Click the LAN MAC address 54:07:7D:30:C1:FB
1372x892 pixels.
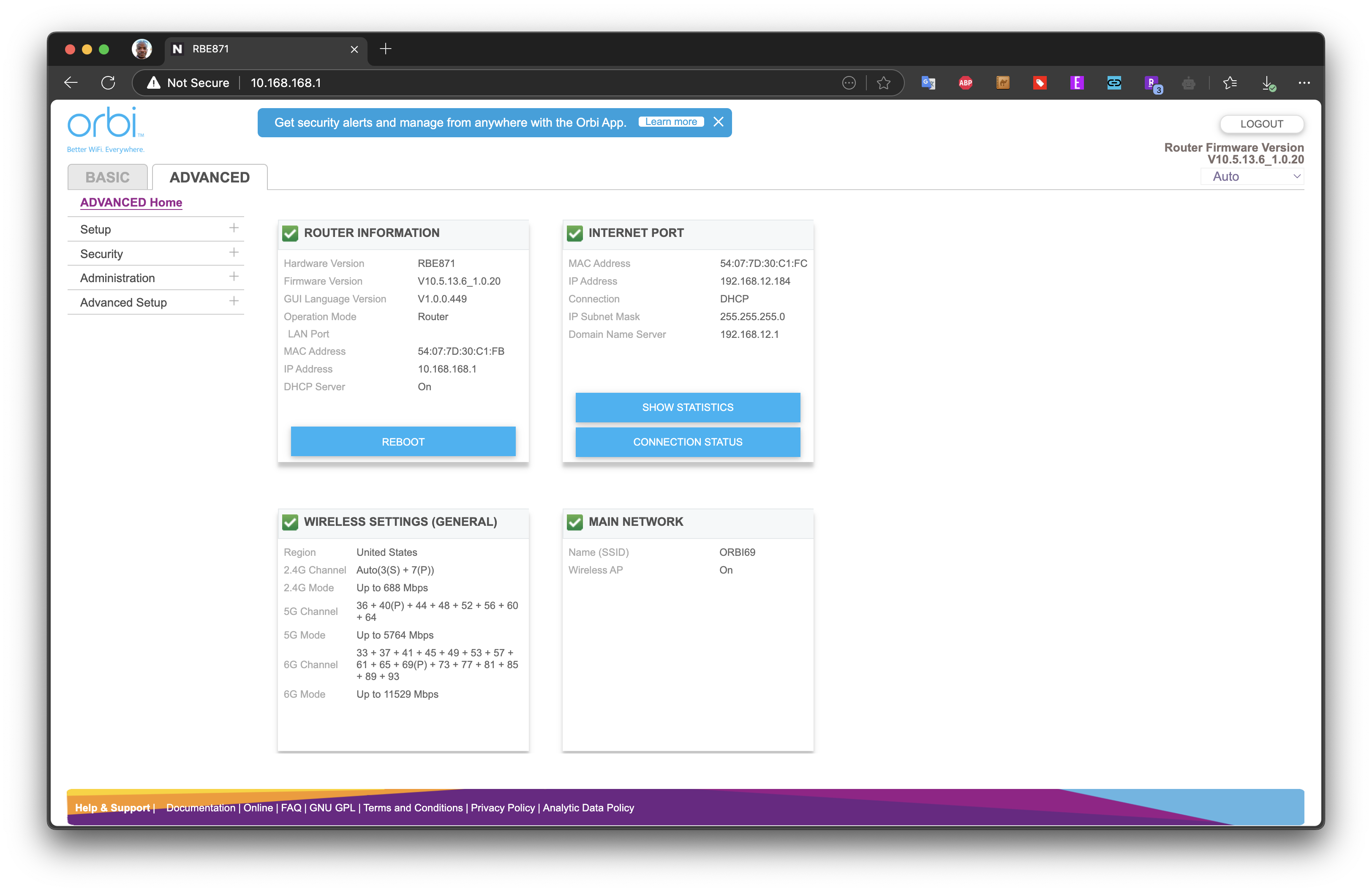(x=460, y=351)
